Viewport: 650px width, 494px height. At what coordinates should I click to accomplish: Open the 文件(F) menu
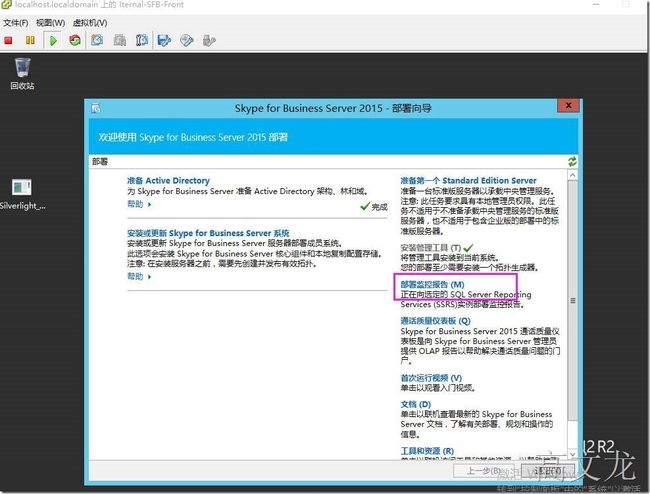(16, 23)
